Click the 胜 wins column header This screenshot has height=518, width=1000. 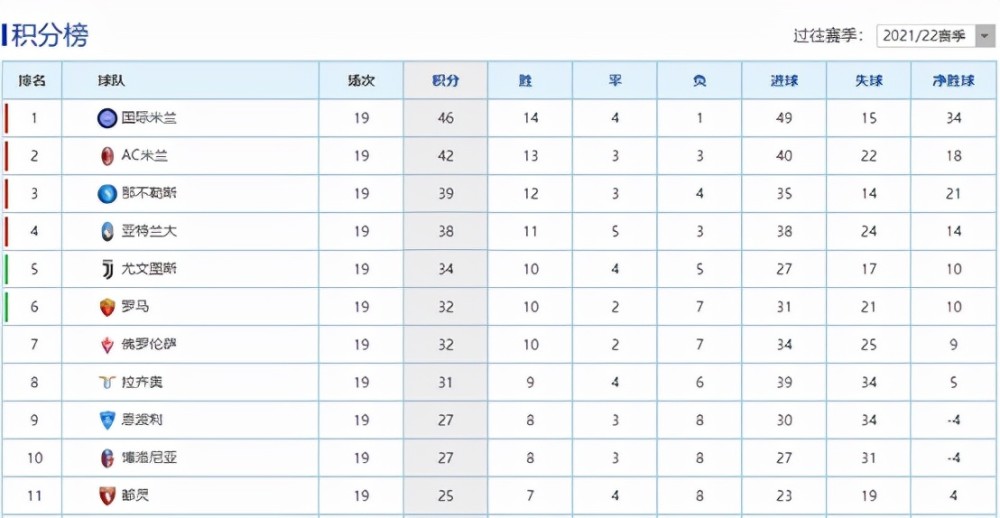tap(526, 81)
